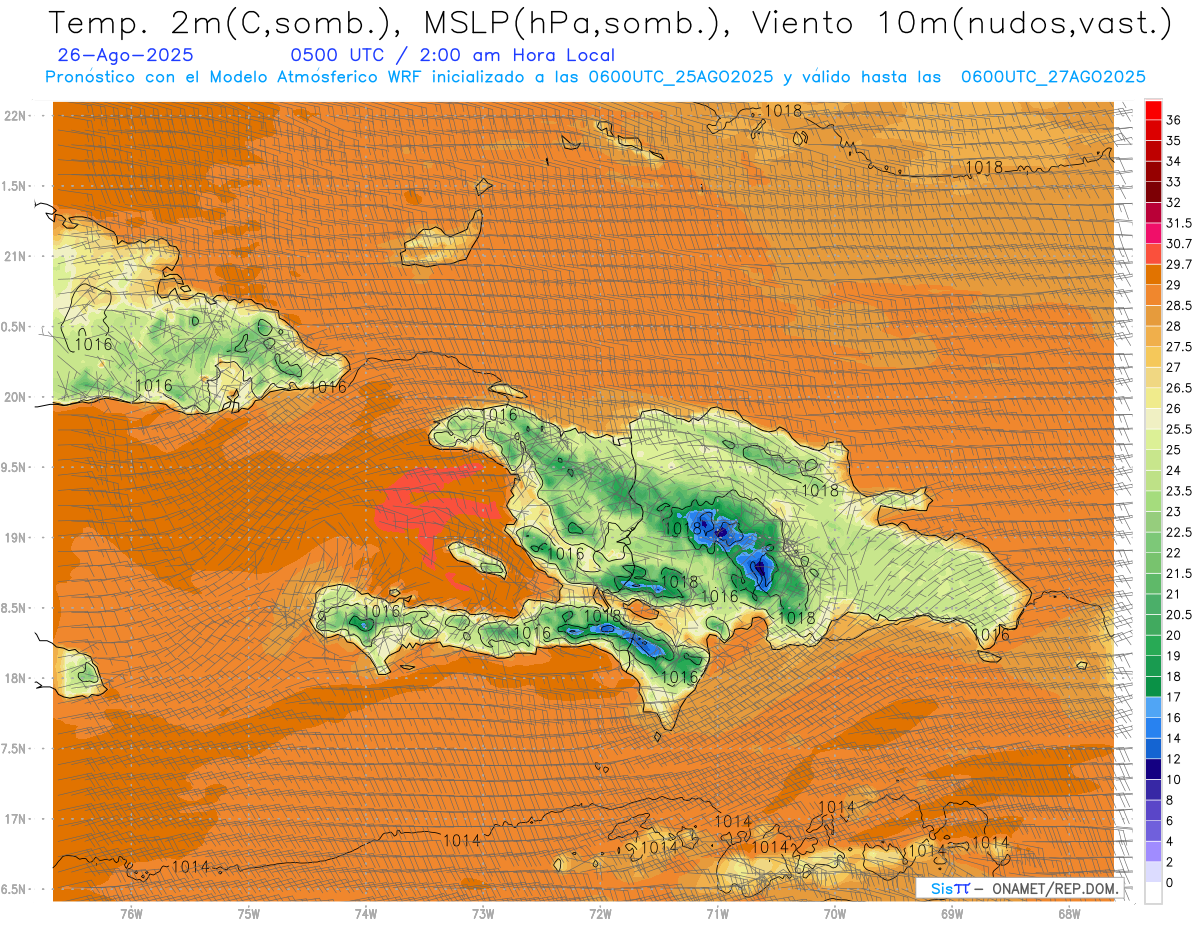1200x927 pixels.
Task: Click the '72W' longitude label
Action: point(601,914)
